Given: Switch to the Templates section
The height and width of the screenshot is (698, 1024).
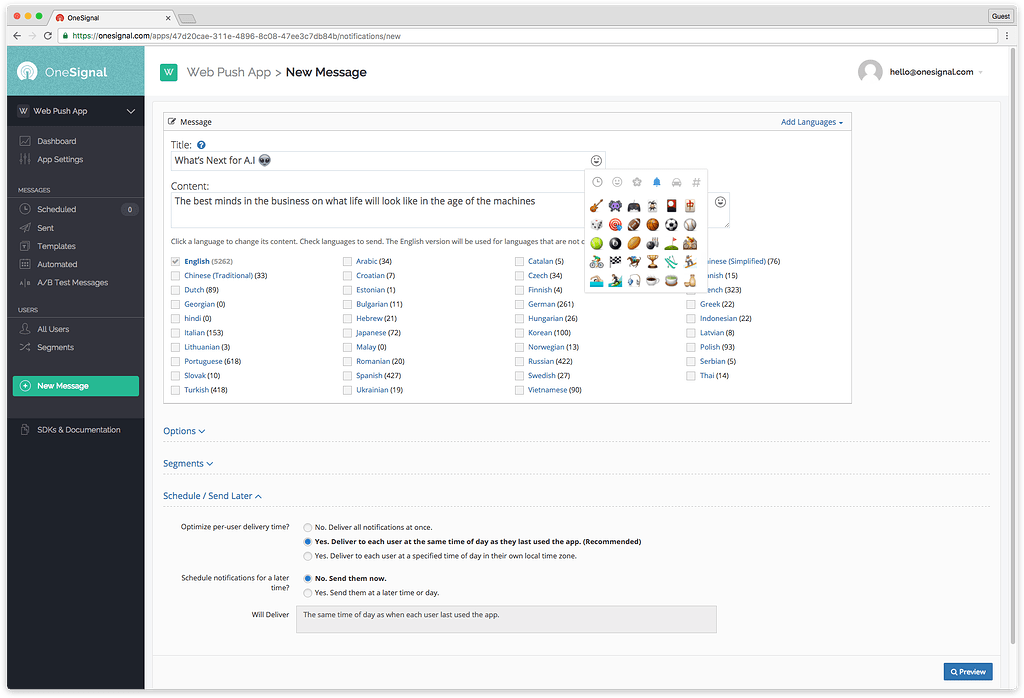Looking at the screenshot, I should 55,245.
